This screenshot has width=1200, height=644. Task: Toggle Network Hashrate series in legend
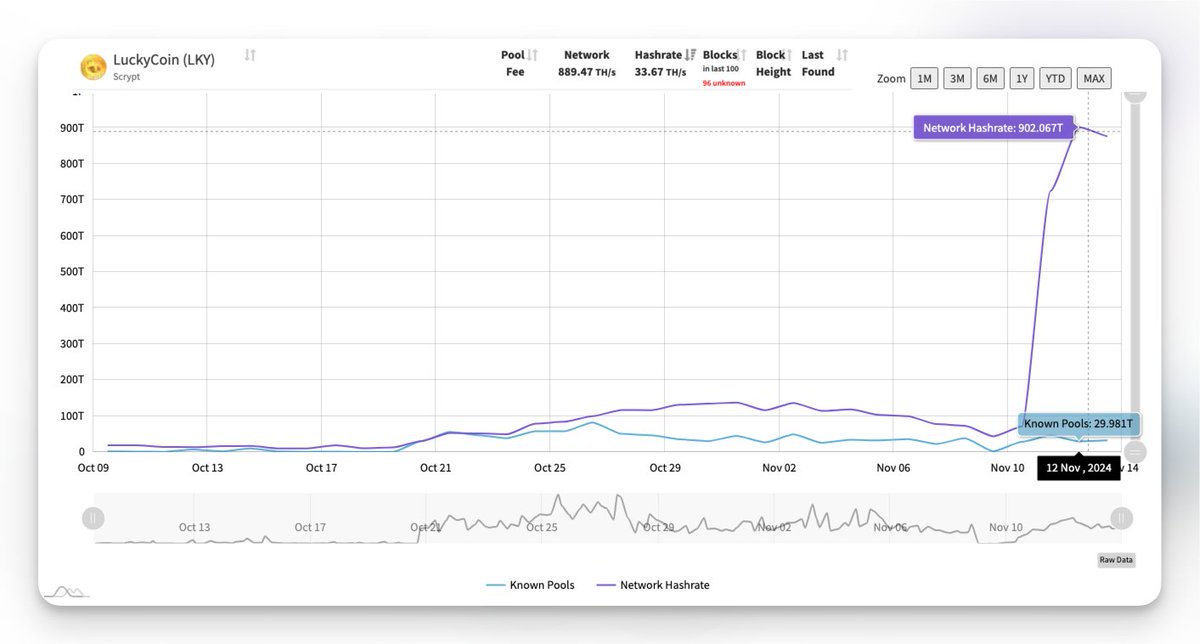point(652,585)
